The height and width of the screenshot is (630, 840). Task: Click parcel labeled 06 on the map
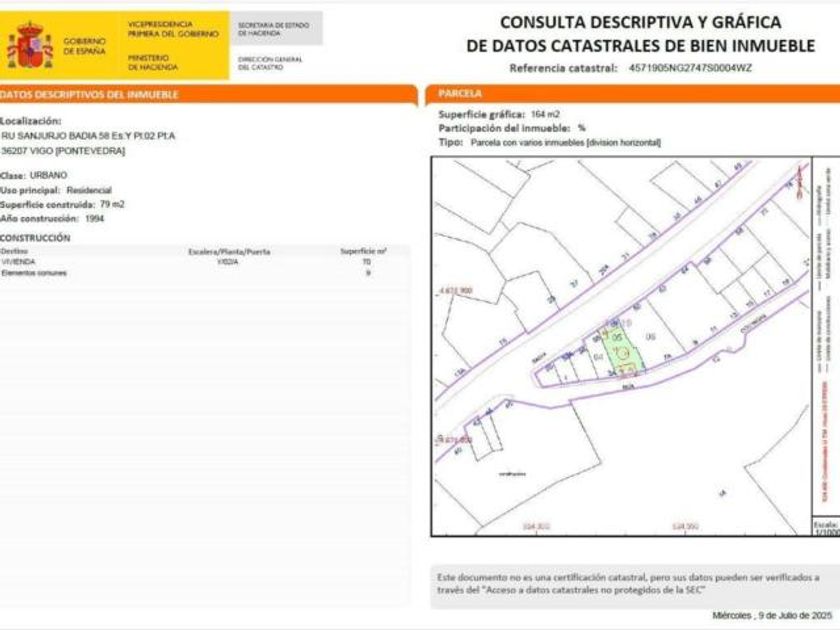[x=650, y=337]
